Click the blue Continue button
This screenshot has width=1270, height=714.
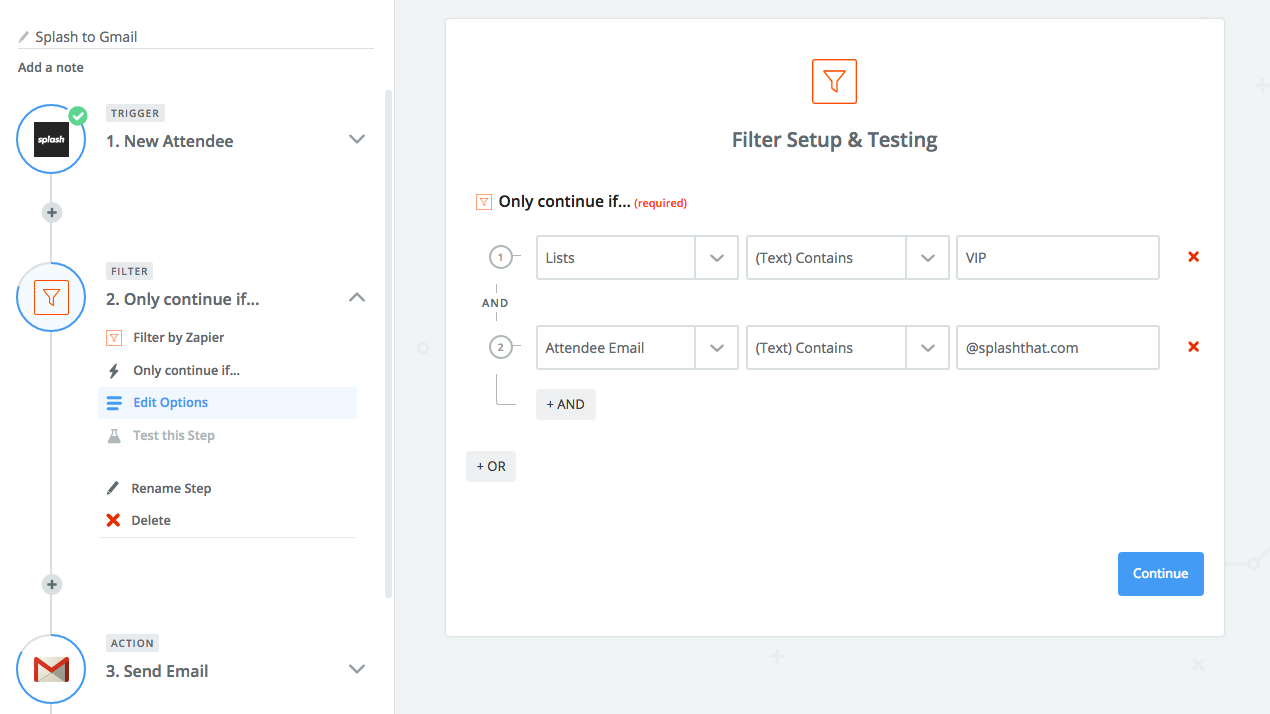(x=1160, y=574)
